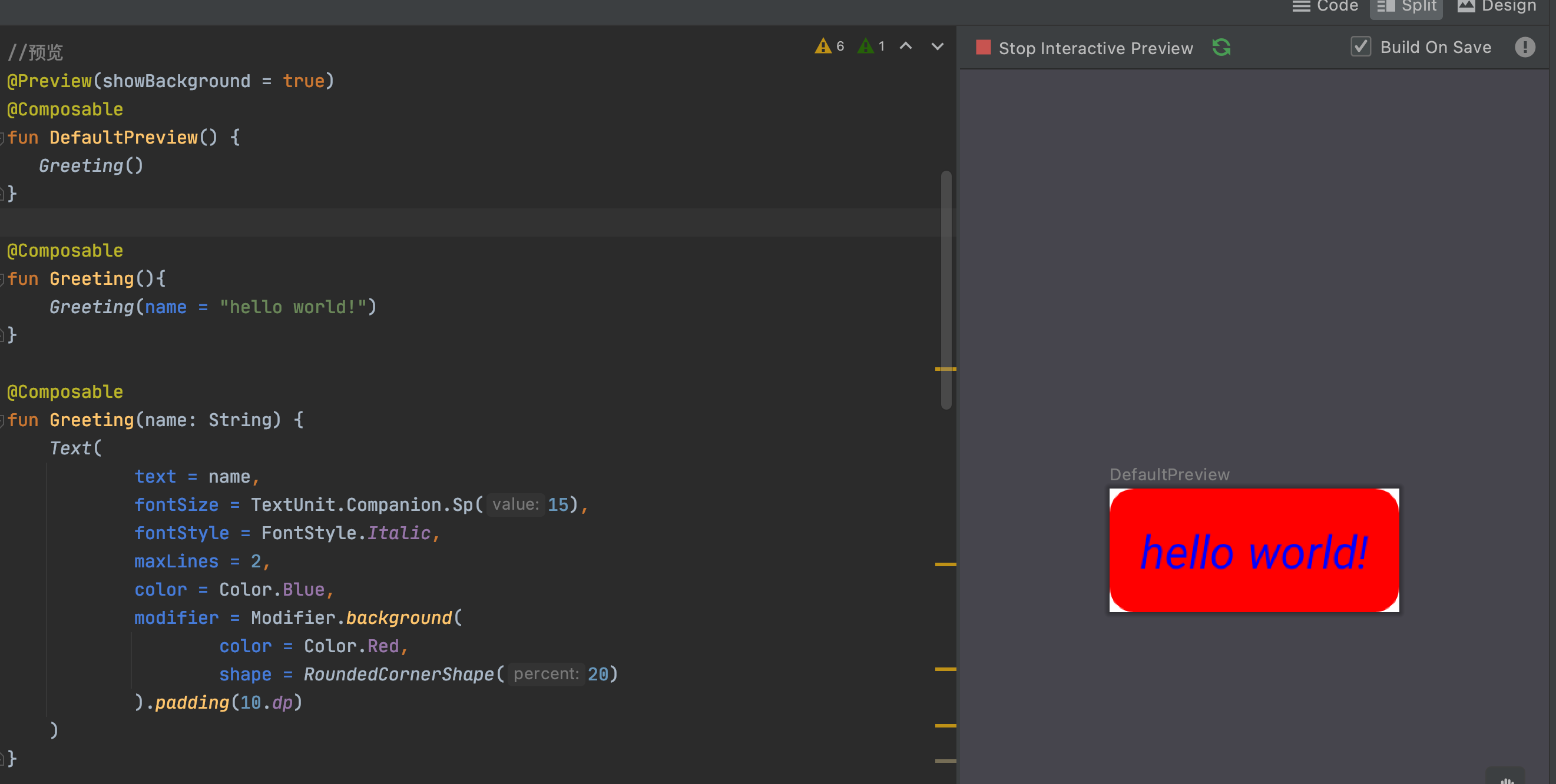Fold the Greeting(name: String) function
The image size is (1556, 784).
(x=2, y=421)
